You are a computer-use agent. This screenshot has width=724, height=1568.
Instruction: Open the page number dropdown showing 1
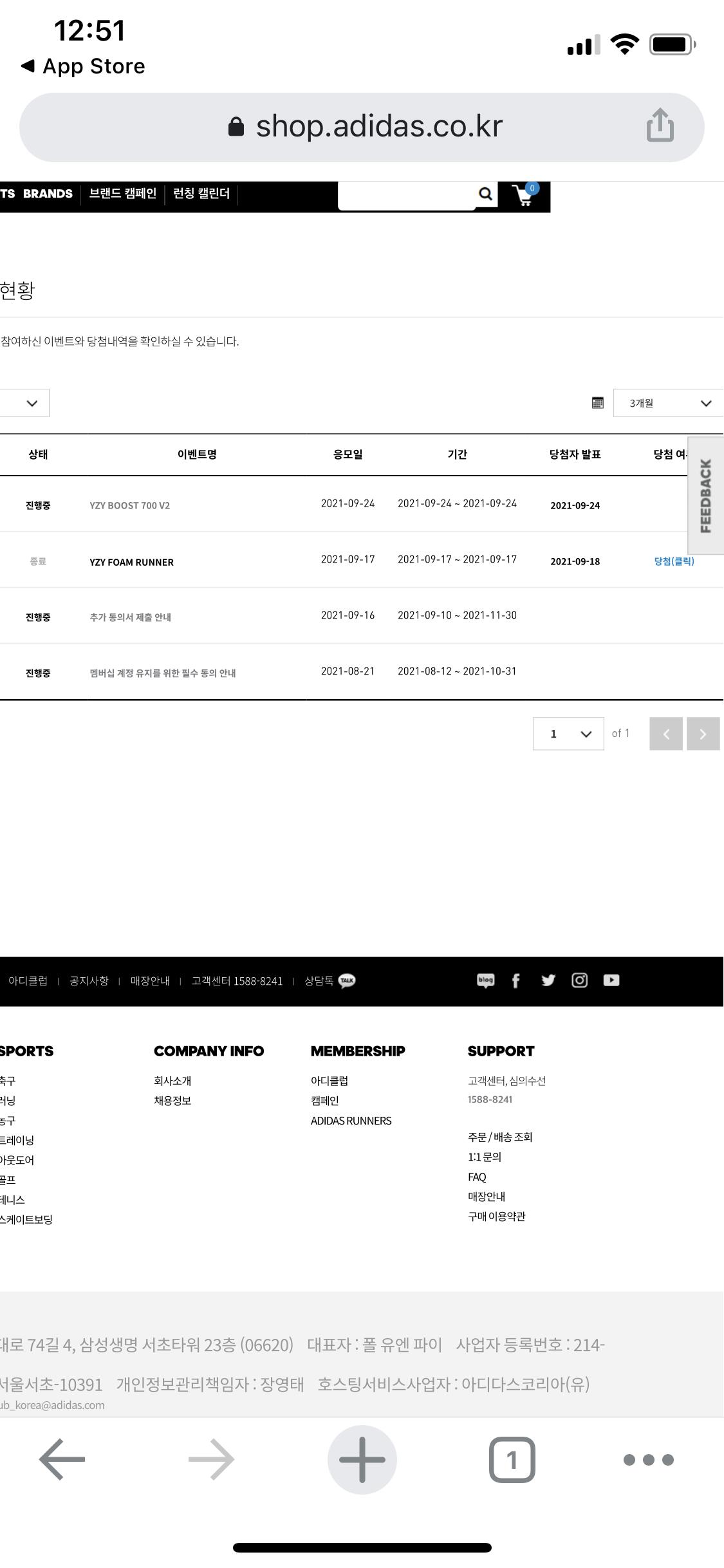(568, 734)
